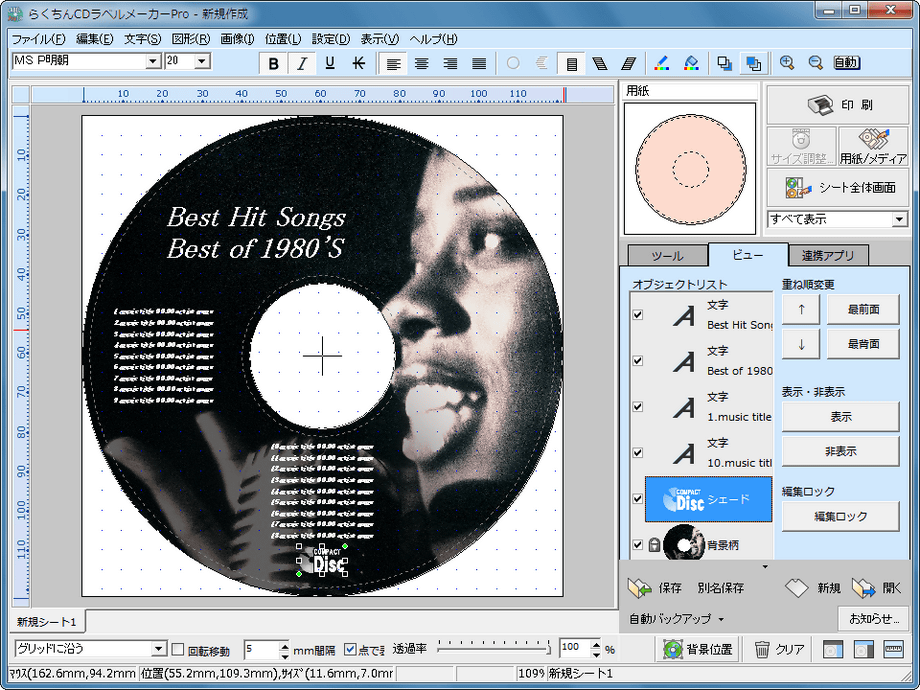Viewport: 920px width, 690px height.
Task: Select straight text block shape
Action: [571, 63]
